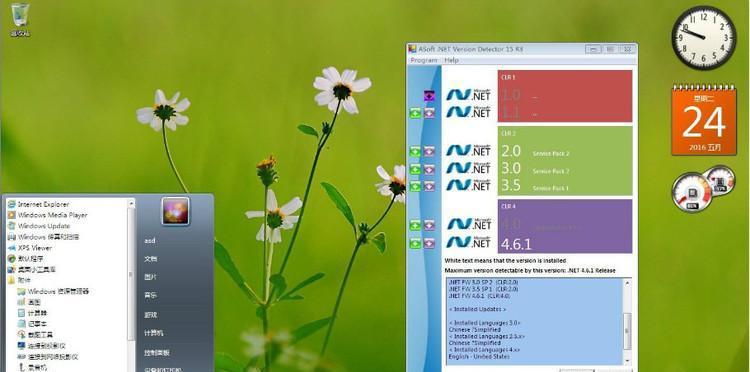
Task: Click the purple download icon beside .NET 3.5
Action: pos(429,186)
